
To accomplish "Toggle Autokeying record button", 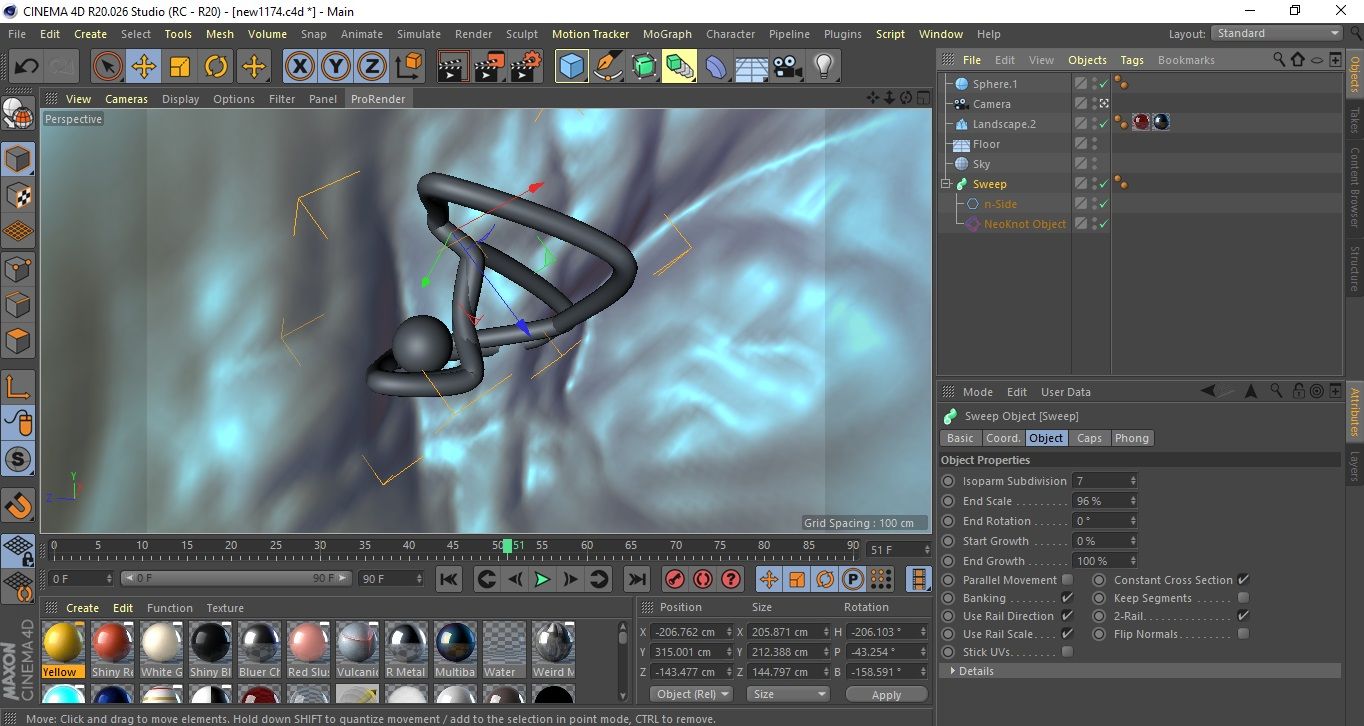I will pos(703,579).
